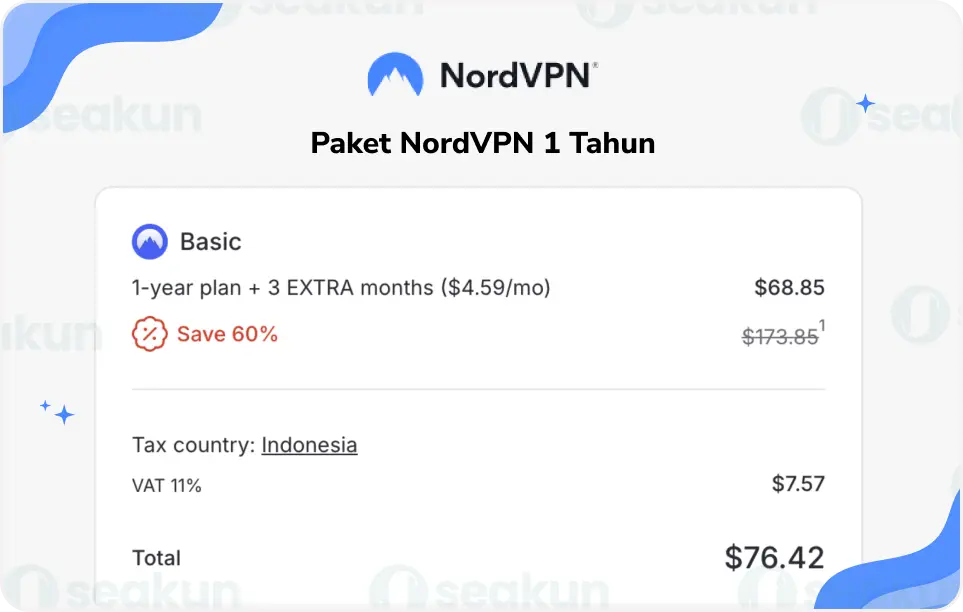Select the Paket NordVPN 1 Tahun heading

(x=482, y=143)
